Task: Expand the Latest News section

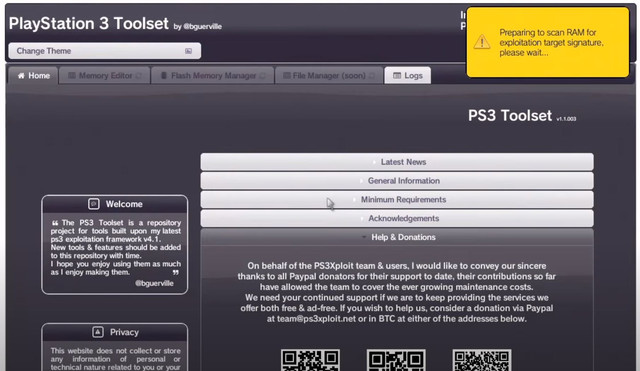Action: [x=397, y=162]
